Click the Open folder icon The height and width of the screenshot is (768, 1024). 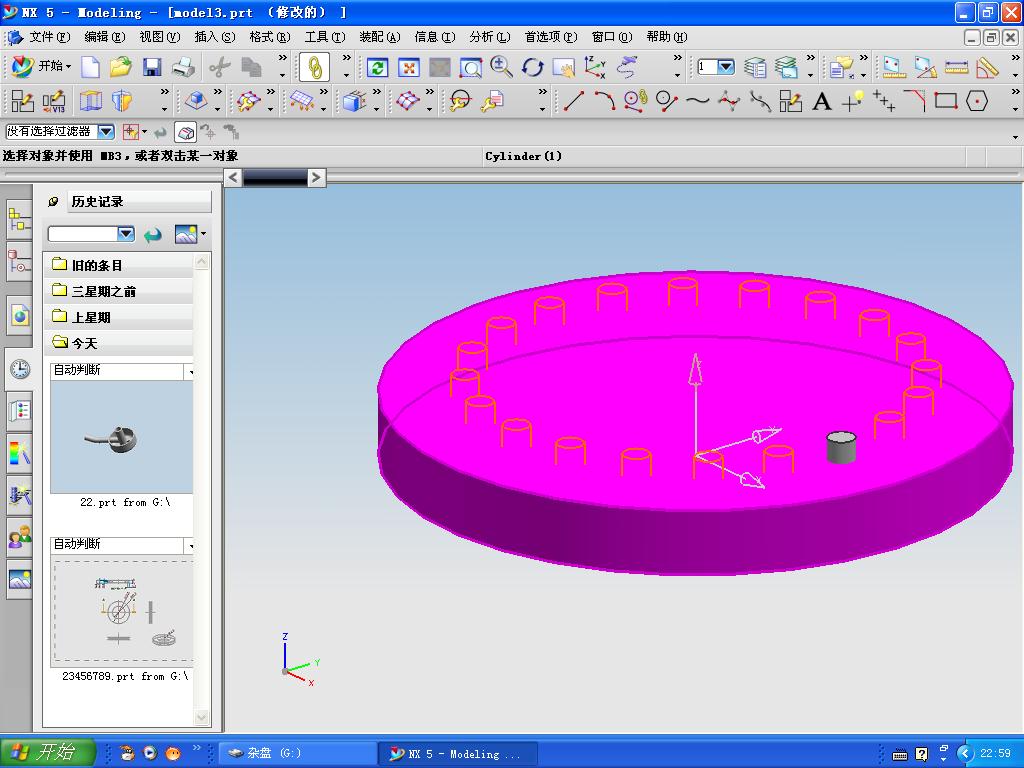(x=121, y=67)
